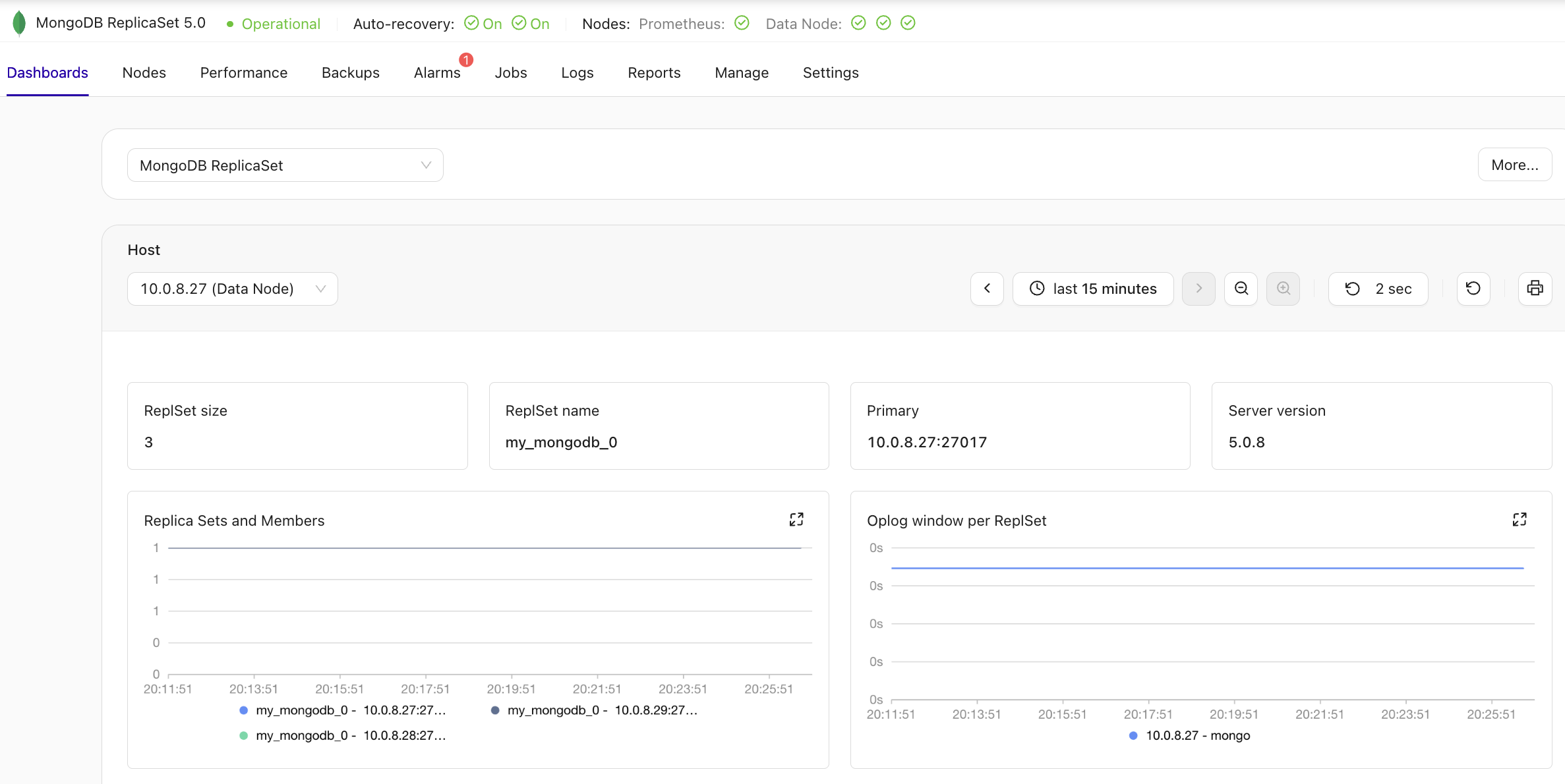Go to the Jobs tab
Viewport: 1565px width, 784px height.
click(511, 72)
